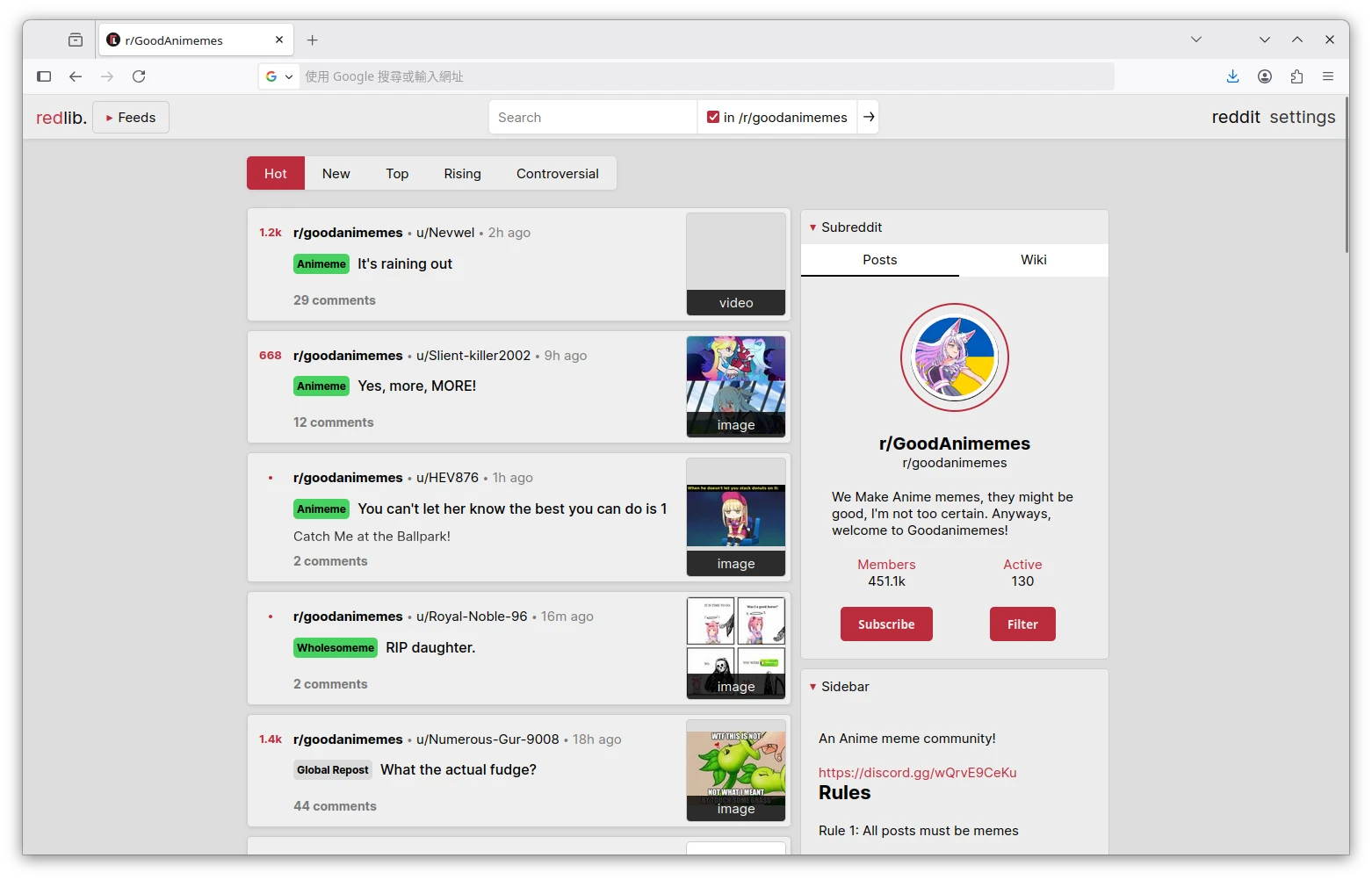Switch to the Top sort tab
This screenshot has width=1372, height=880.
pos(397,173)
